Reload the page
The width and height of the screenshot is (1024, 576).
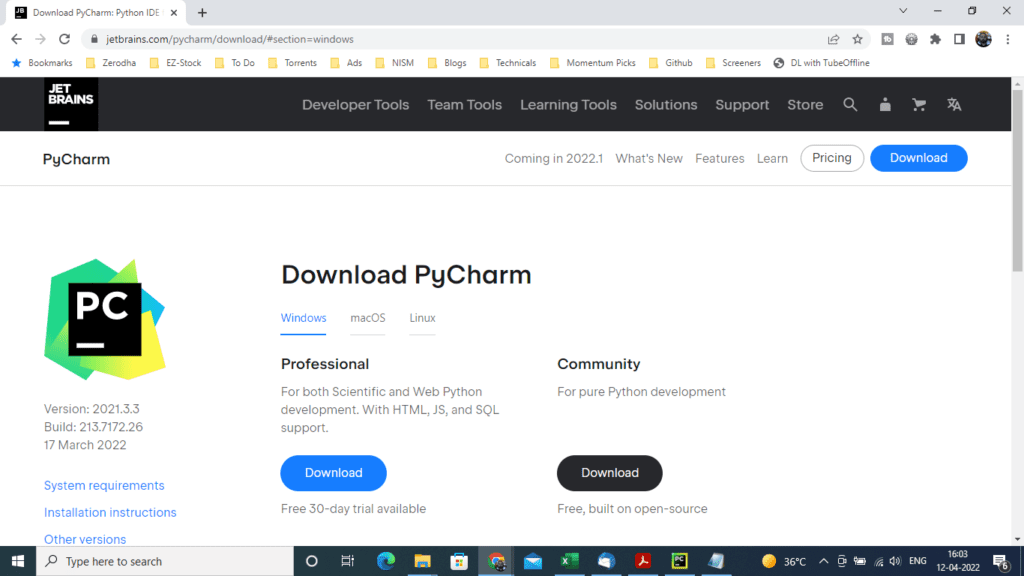point(64,39)
